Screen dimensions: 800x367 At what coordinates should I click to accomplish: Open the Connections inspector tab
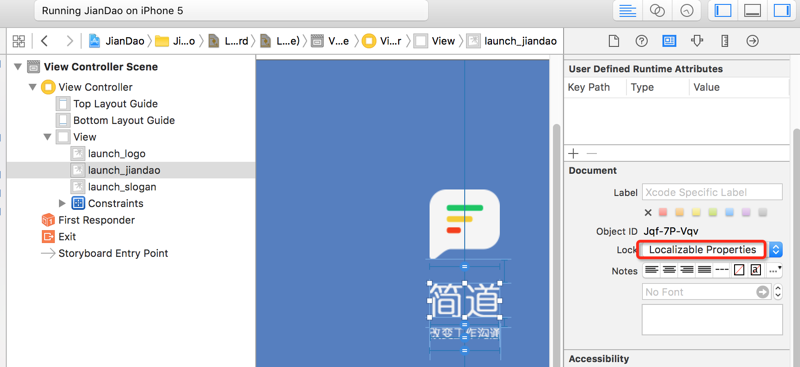tap(752, 41)
